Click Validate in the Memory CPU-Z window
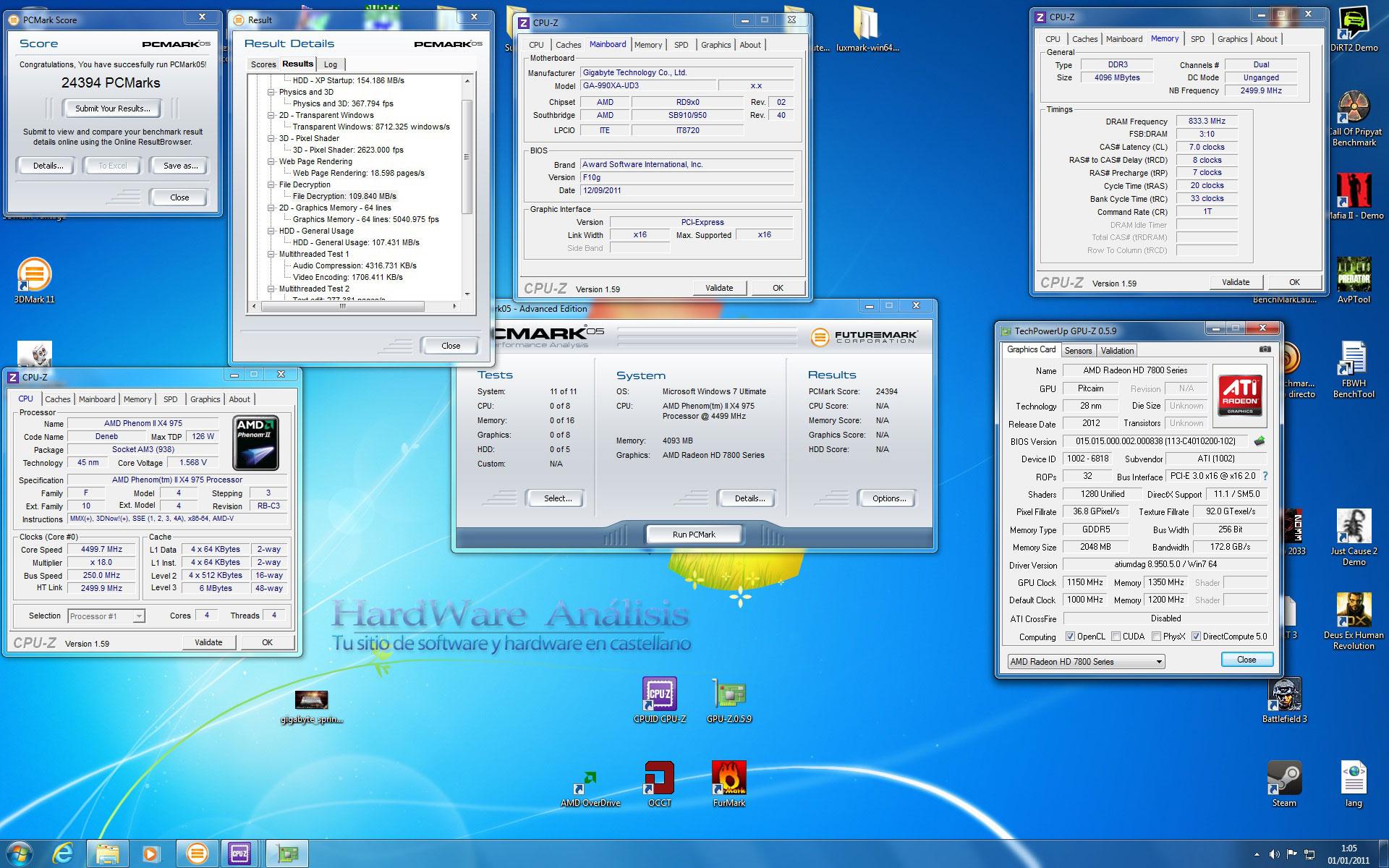The width and height of the screenshot is (1389, 868). point(1236,282)
